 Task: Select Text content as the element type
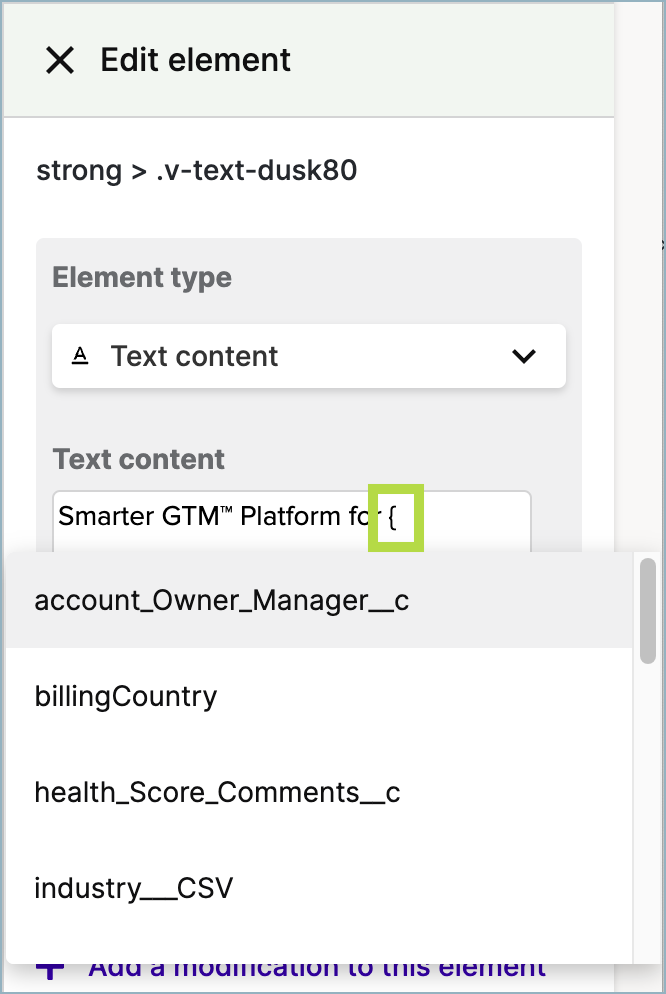(x=195, y=355)
